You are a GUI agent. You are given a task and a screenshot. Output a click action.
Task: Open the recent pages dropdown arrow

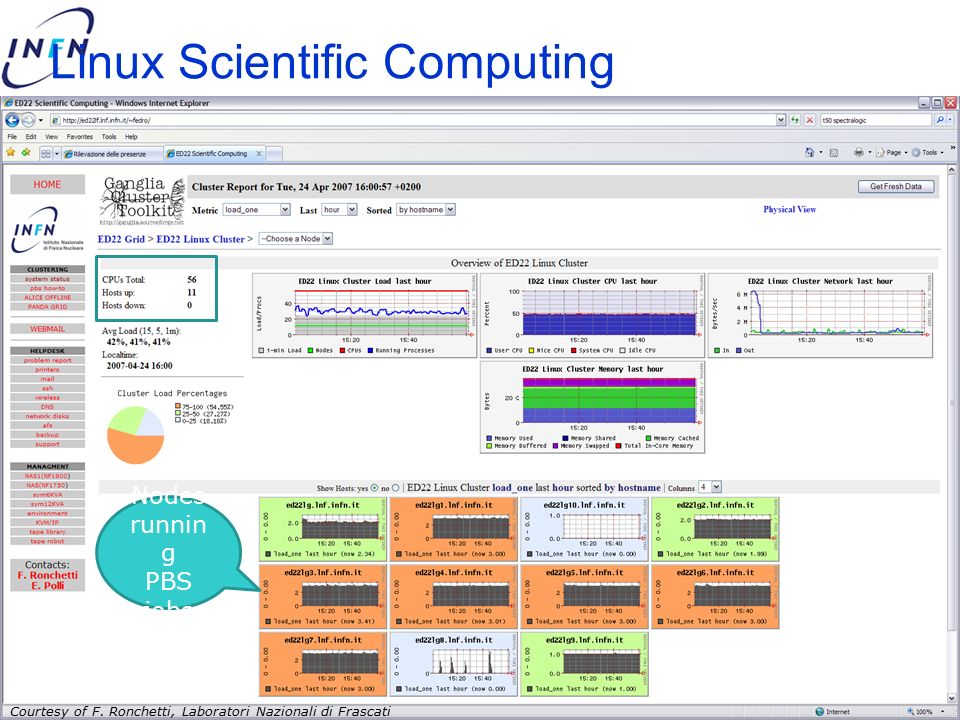(x=40, y=121)
